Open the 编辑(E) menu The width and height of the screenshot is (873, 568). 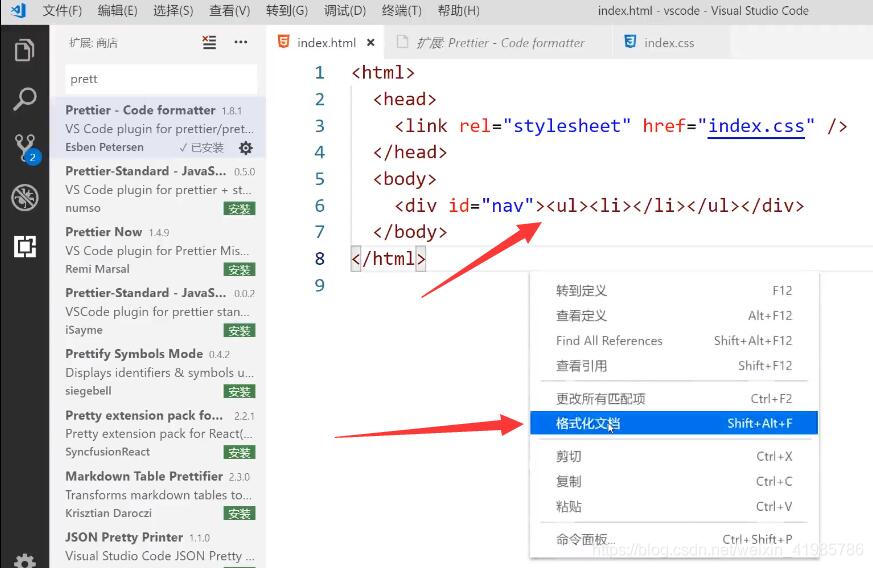[x=117, y=11]
